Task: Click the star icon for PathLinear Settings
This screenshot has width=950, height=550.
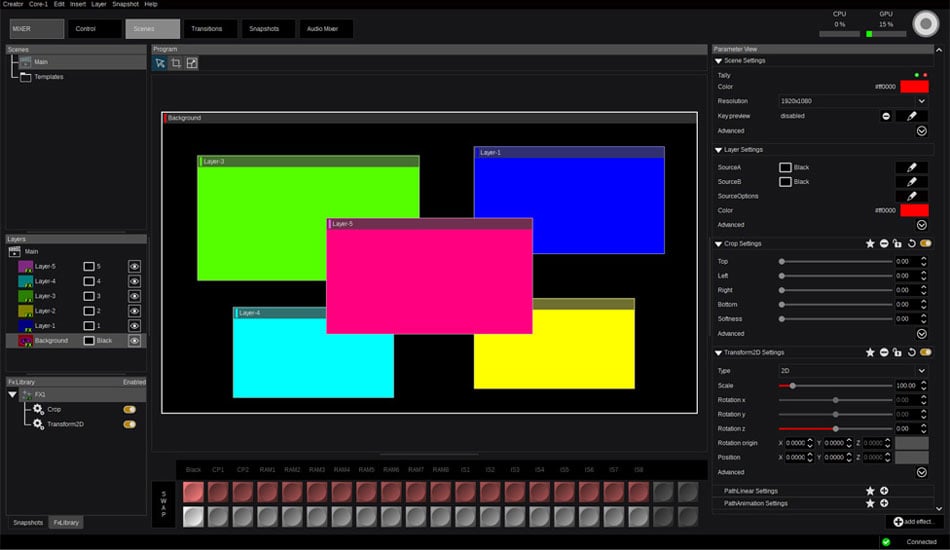Action: (x=870, y=491)
